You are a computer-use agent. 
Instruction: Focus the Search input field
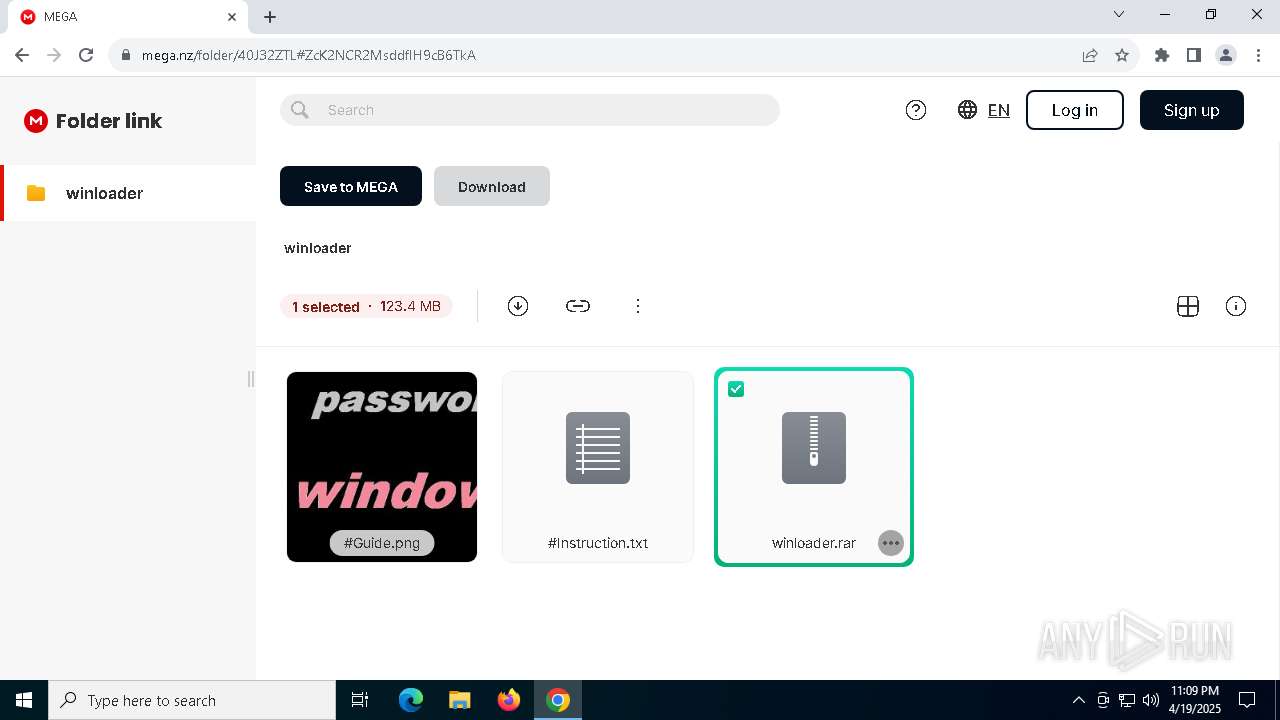click(530, 110)
